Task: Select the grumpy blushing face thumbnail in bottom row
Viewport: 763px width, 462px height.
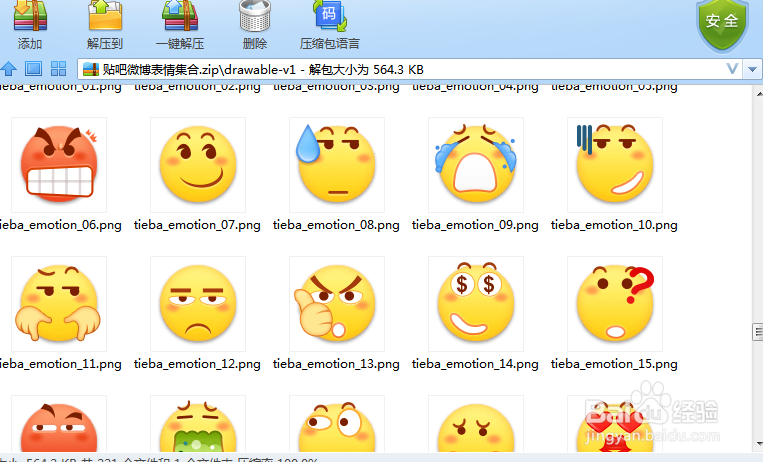Action: pos(476,424)
